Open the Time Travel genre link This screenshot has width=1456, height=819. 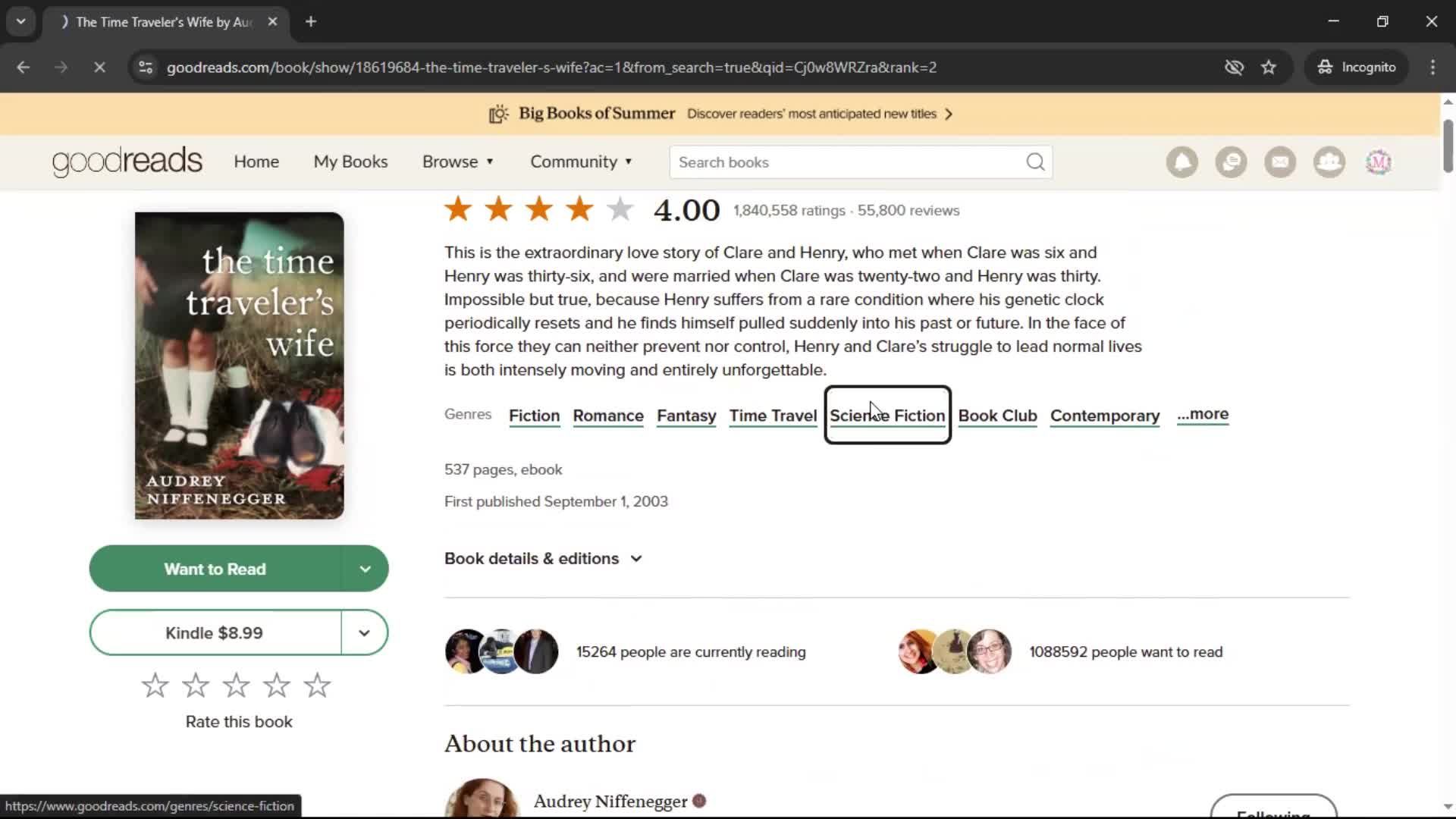click(773, 416)
